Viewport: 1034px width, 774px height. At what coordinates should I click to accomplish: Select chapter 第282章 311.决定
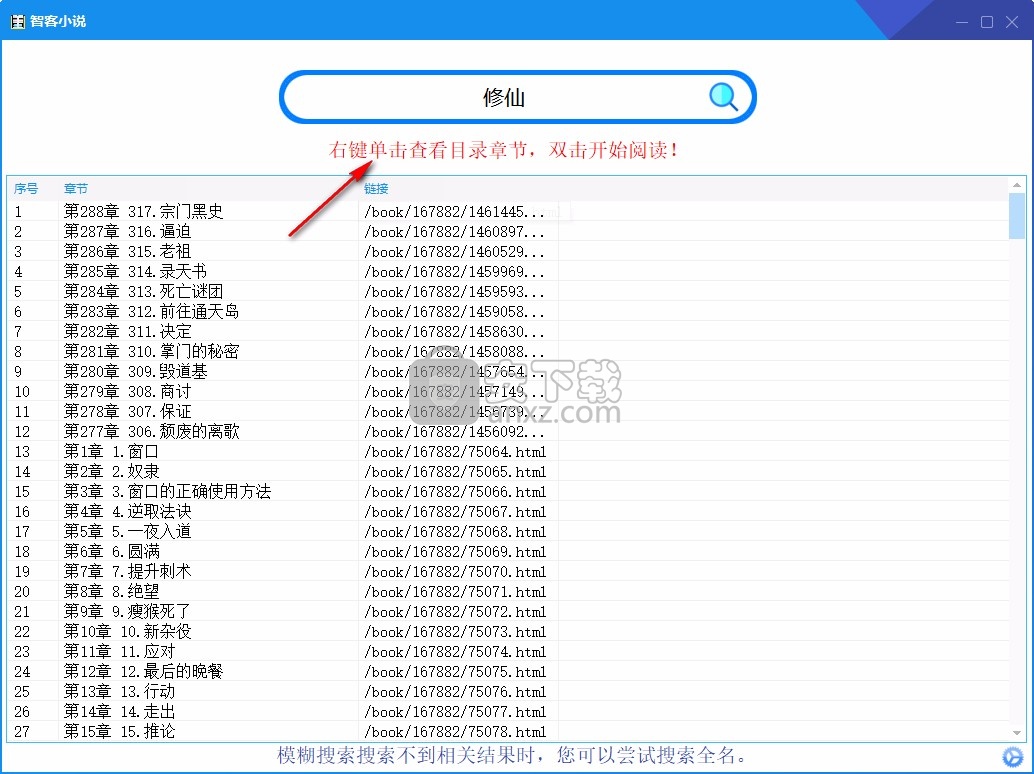127,331
